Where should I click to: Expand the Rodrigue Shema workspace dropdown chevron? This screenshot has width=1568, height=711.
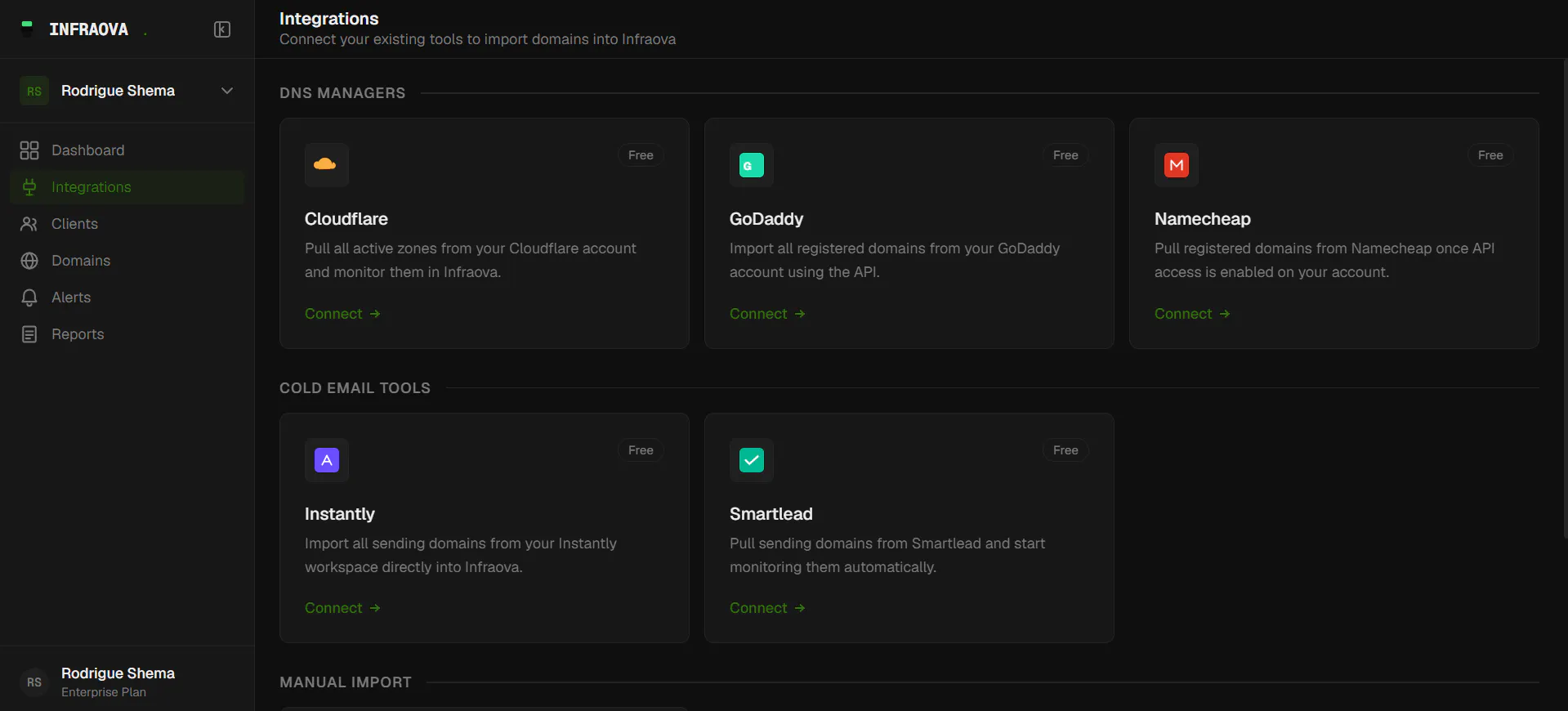[227, 91]
